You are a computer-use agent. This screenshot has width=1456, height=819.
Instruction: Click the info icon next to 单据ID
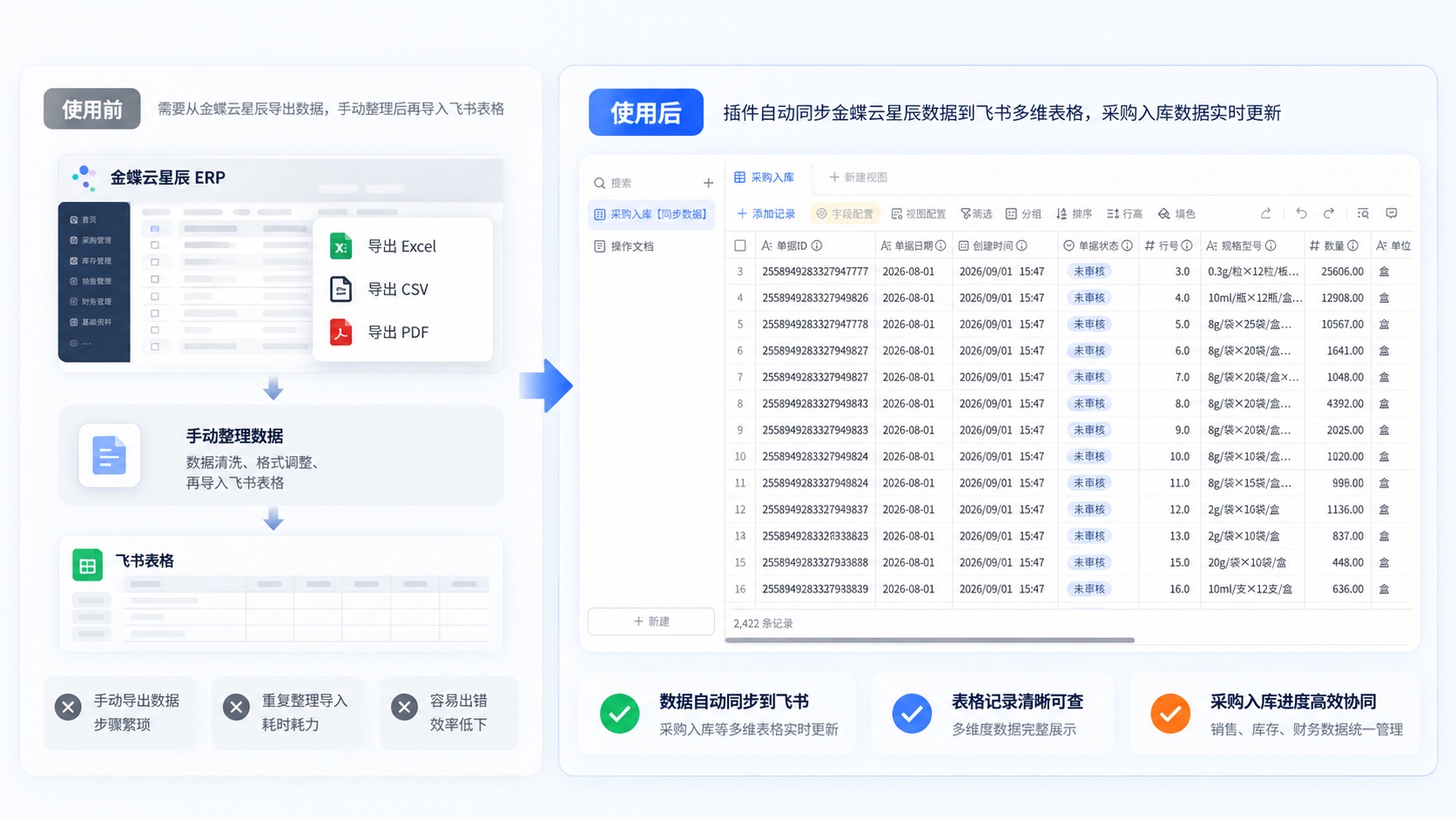pyautogui.click(x=817, y=245)
